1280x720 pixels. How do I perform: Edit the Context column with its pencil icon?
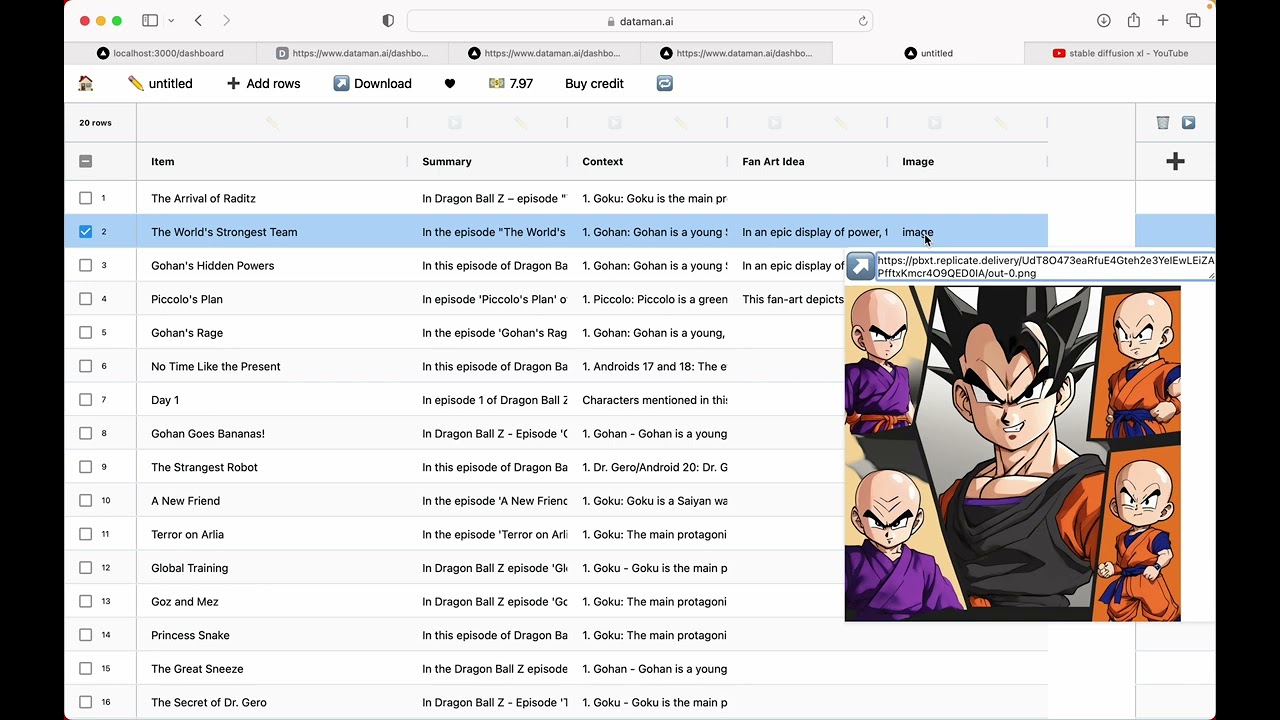pyautogui.click(x=680, y=122)
